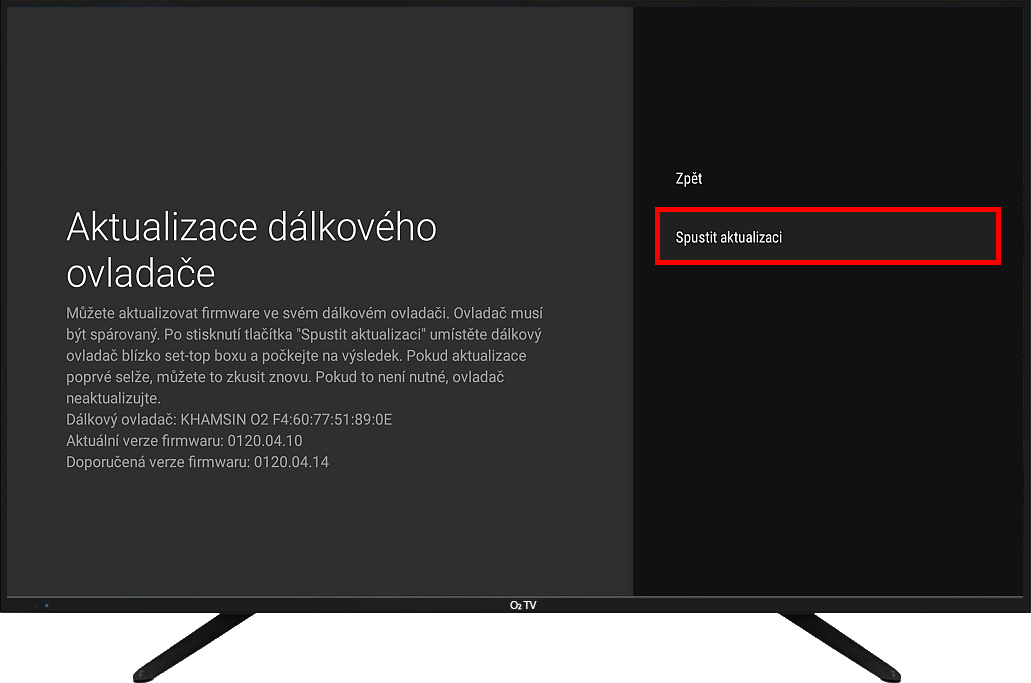Click recommended firmware number 0120.04.14
Image resolution: width=1031 pixels, height=683 pixels.
pos(291,462)
